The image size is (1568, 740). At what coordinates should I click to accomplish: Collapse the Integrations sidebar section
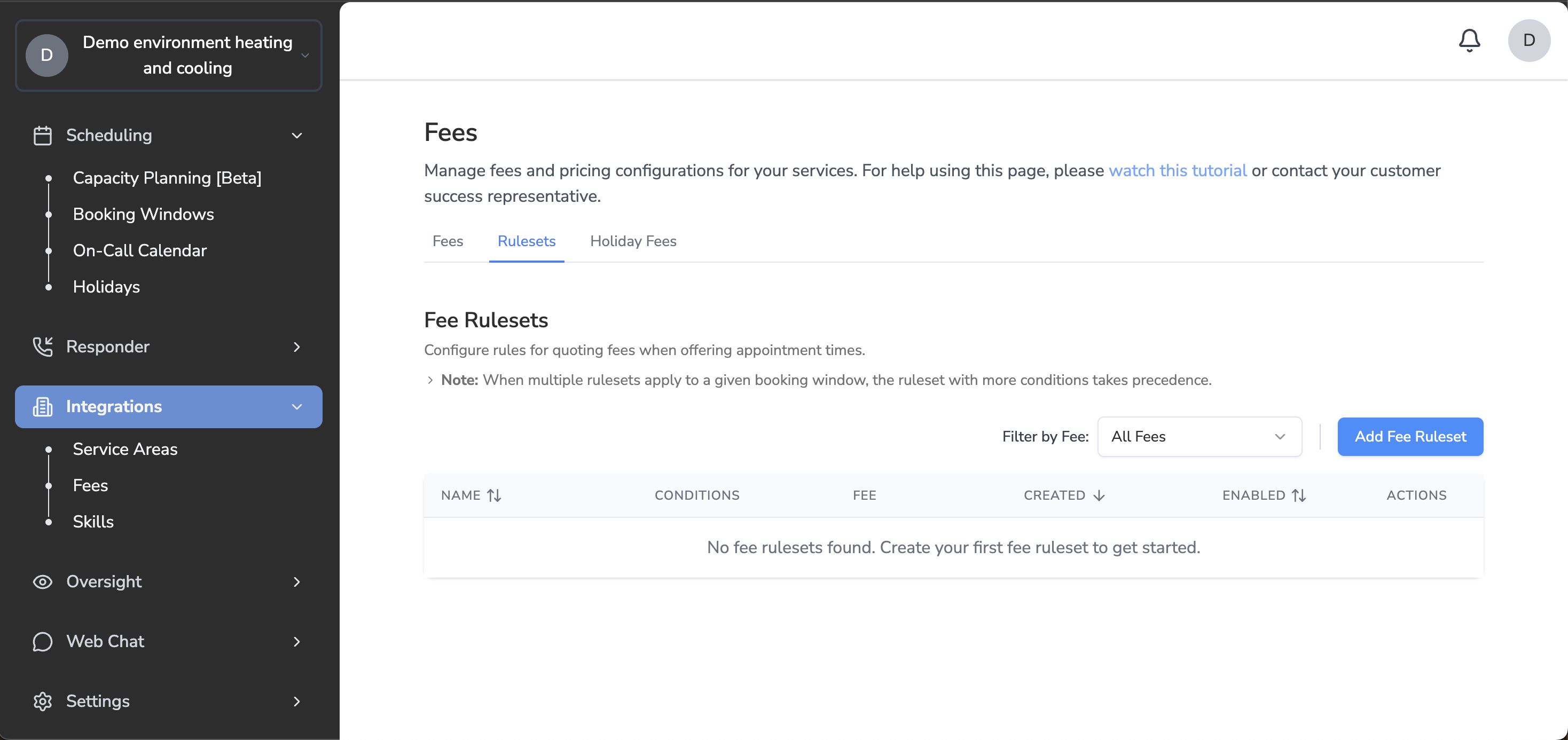tap(296, 406)
